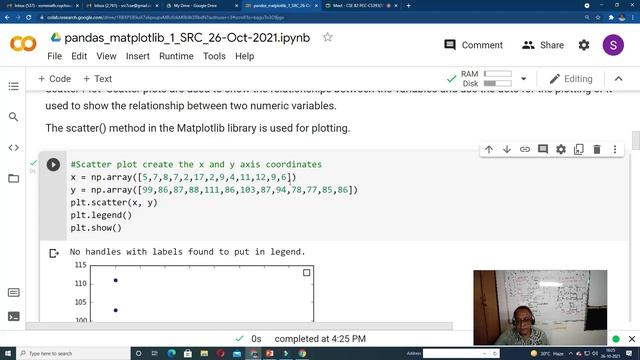Add a new Code cell

pos(54,79)
